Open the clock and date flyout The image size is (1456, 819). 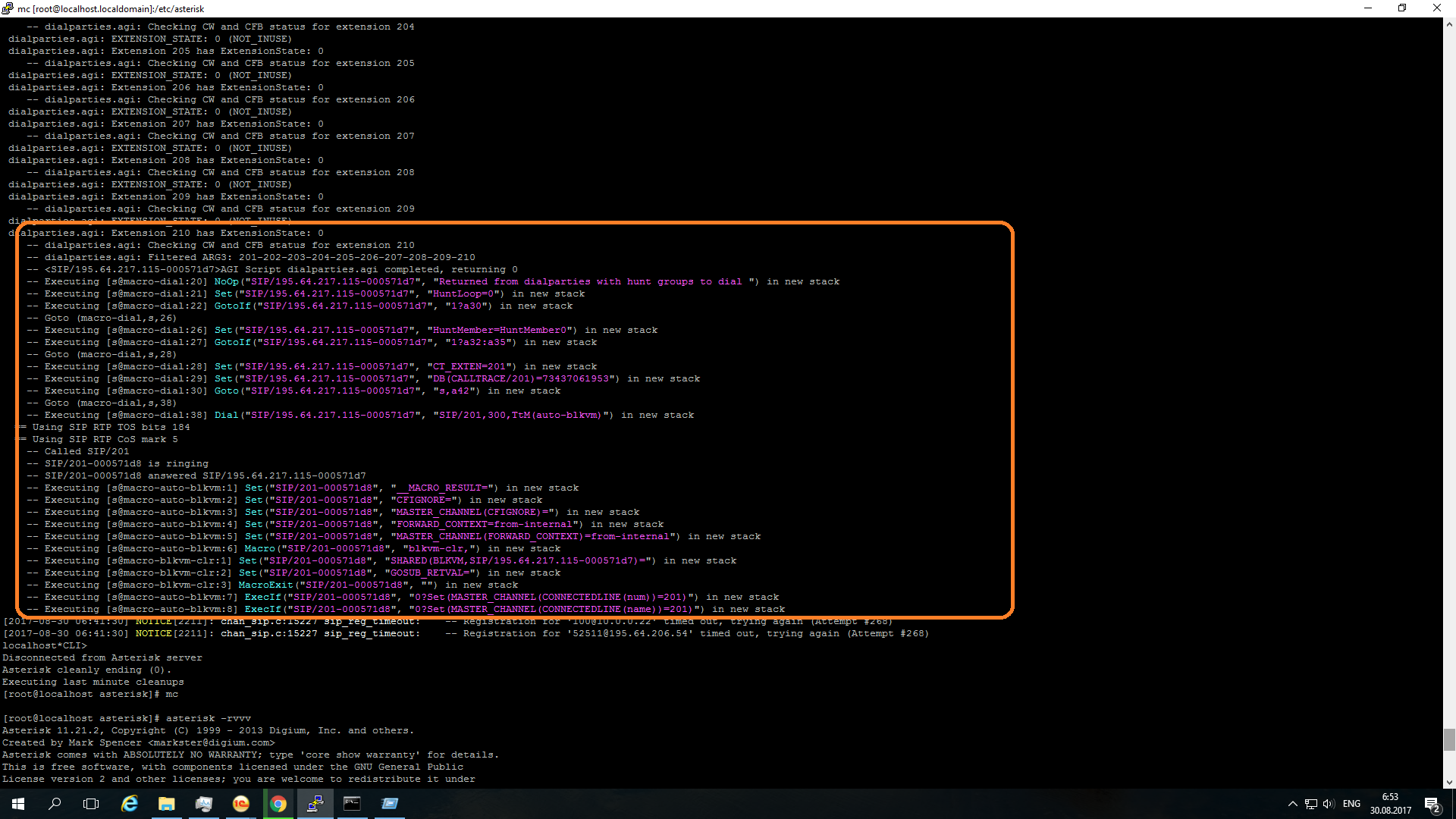pos(1390,804)
